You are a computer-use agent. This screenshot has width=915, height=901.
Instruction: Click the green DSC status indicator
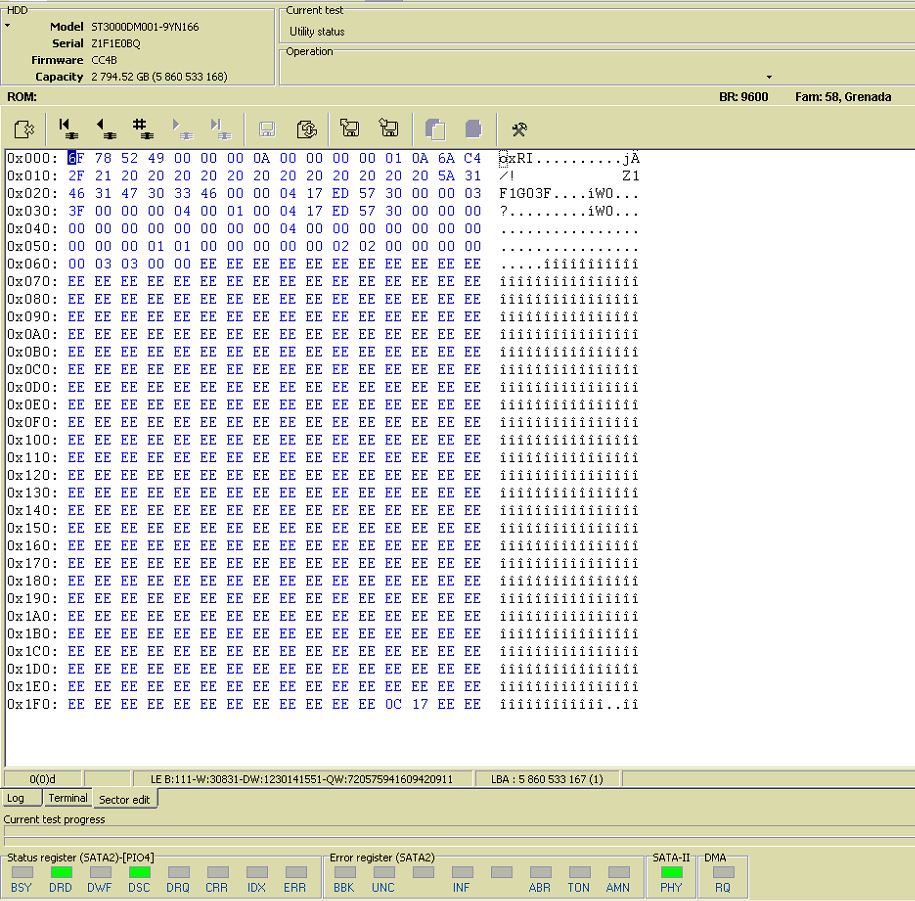click(139, 872)
